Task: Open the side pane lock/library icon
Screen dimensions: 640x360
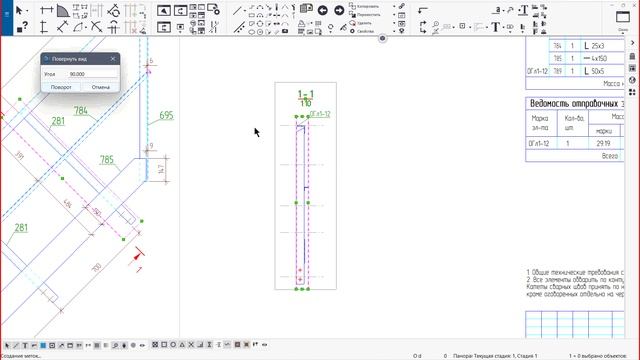Action: (632, 56)
